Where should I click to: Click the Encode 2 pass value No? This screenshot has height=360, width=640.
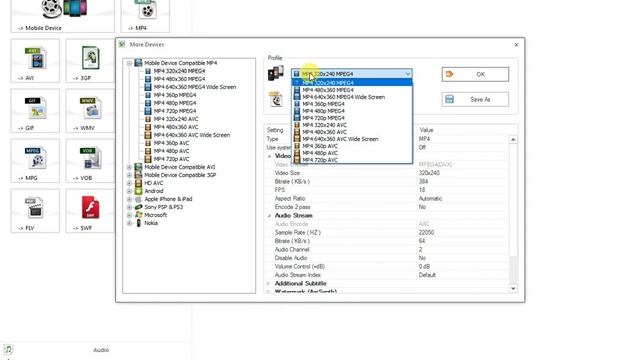pyautogui.click(x=422, y=207)
